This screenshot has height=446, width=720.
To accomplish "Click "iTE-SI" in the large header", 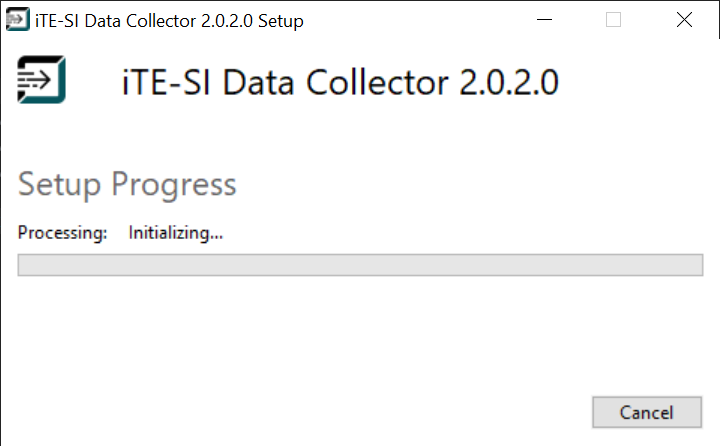I will [164, 81].
